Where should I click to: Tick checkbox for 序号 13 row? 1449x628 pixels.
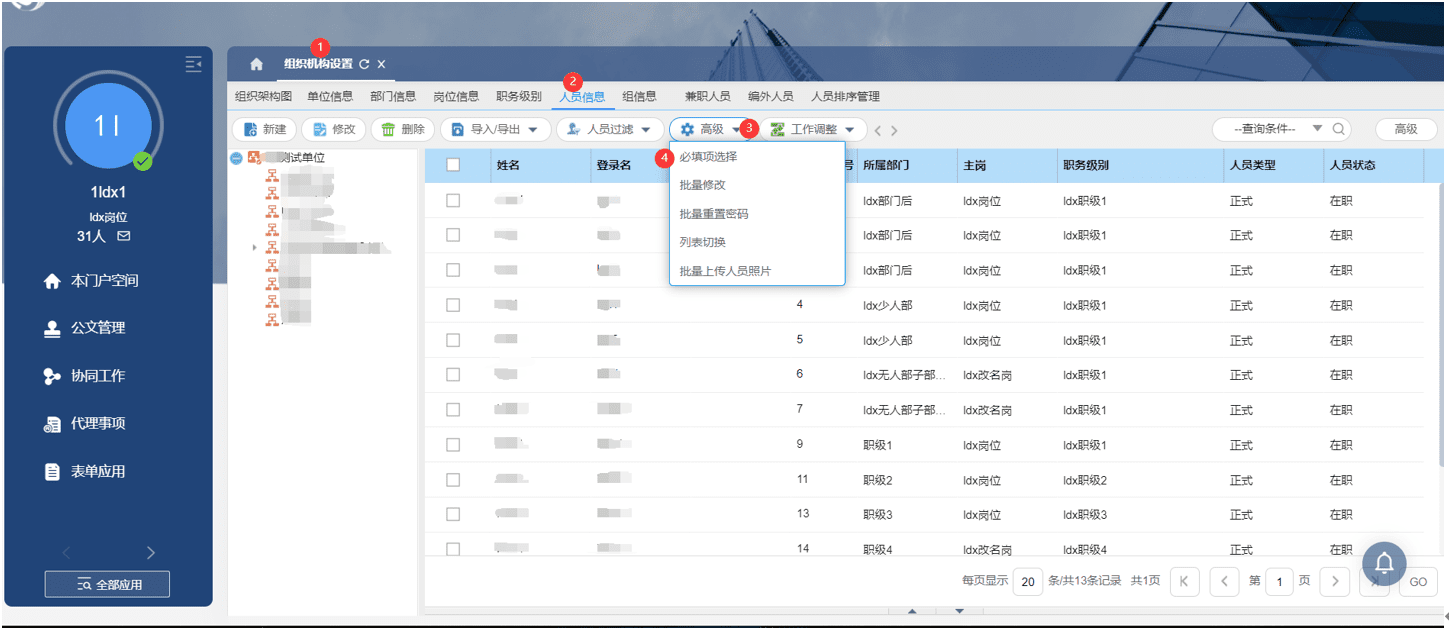pos(453,514)
